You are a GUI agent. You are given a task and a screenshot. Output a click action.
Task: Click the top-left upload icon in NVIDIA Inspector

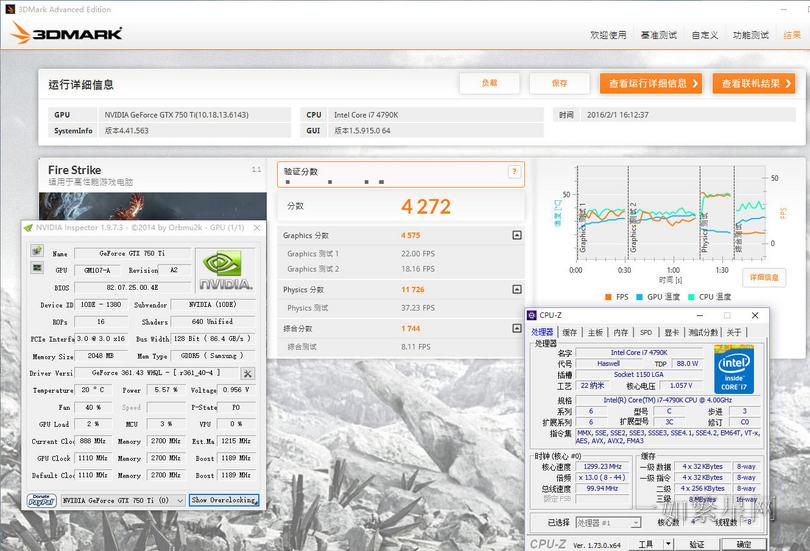click(x=37, y=250)
